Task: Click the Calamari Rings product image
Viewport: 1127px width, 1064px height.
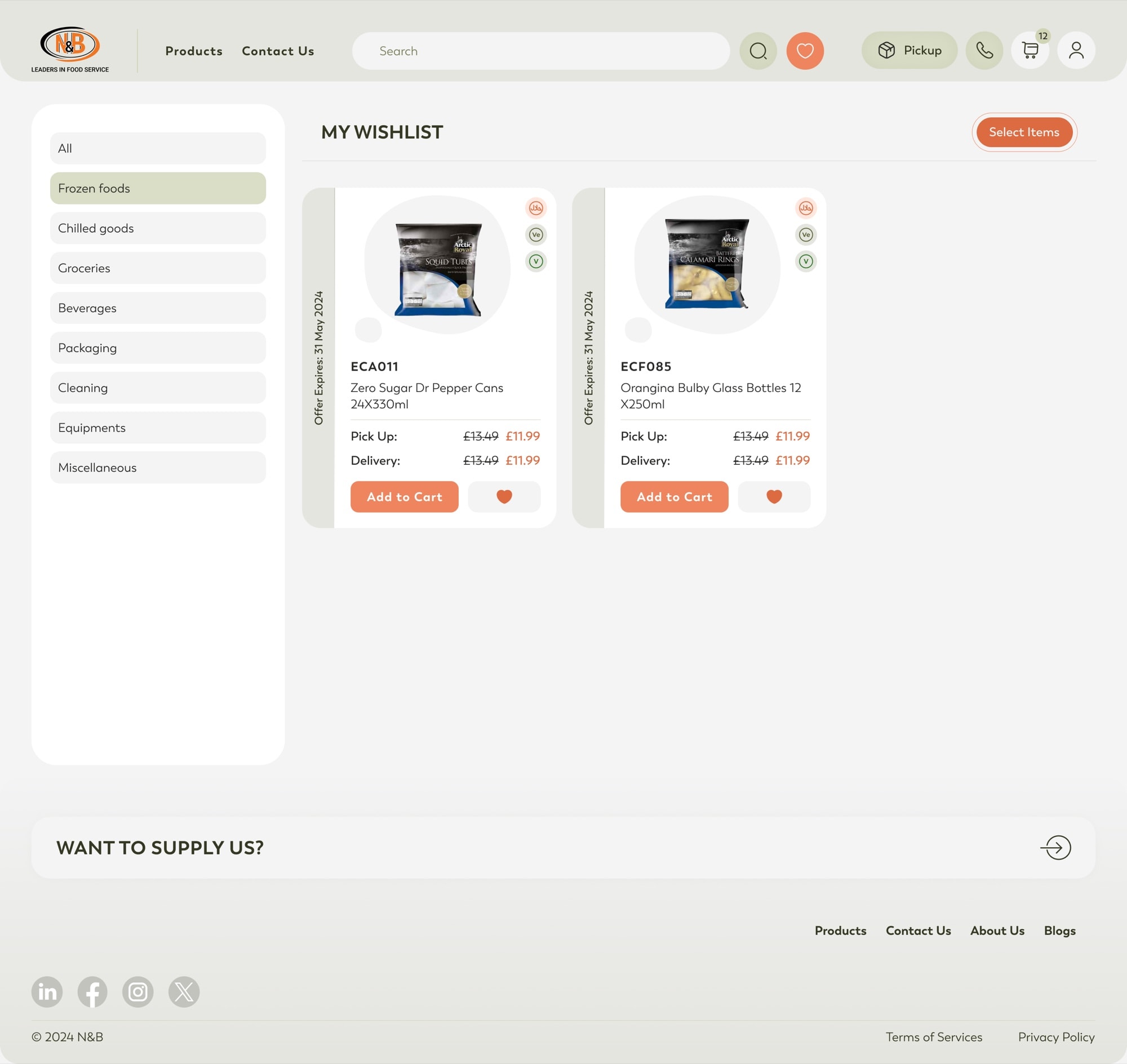Action: [x=707, y=264]
